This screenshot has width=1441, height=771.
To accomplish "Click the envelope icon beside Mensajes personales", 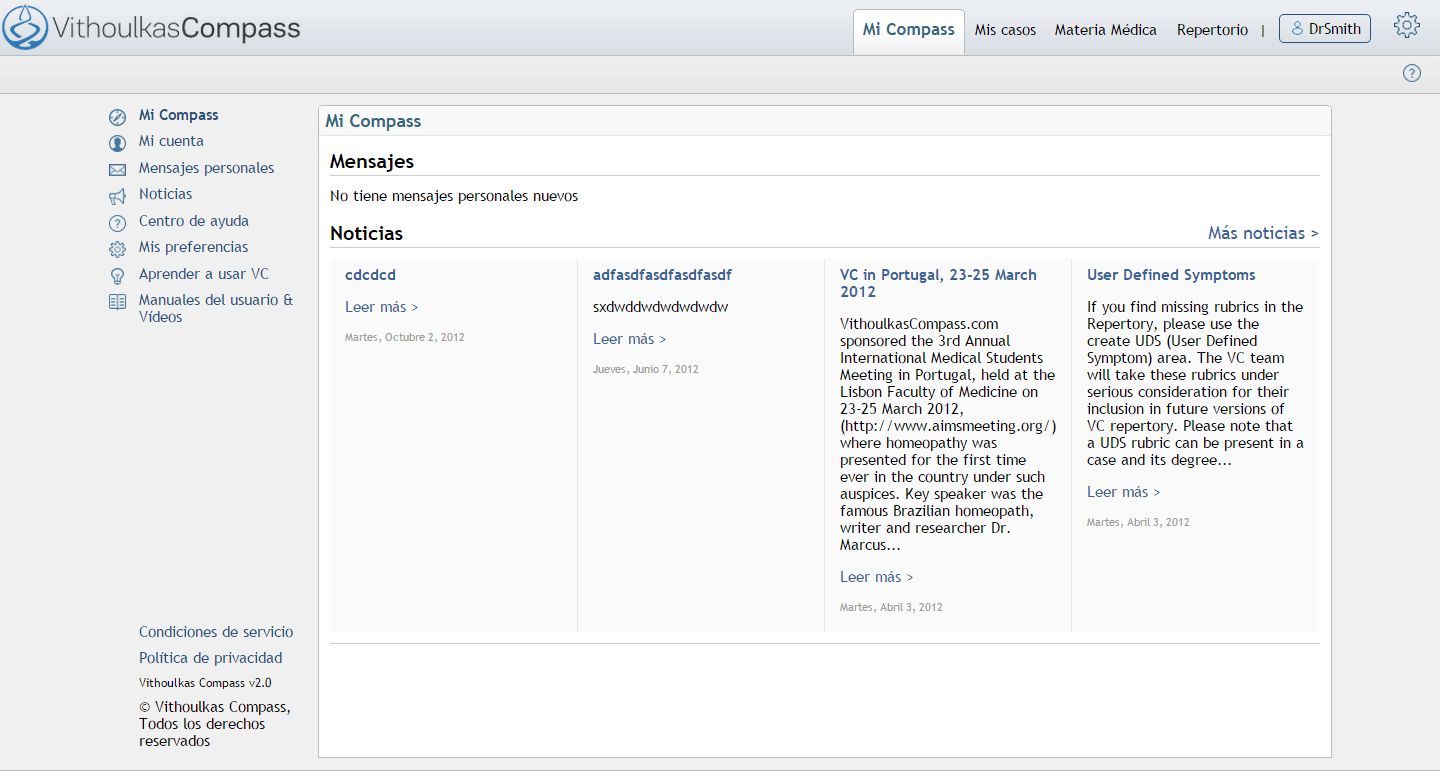I will click(x=118, y=170).
